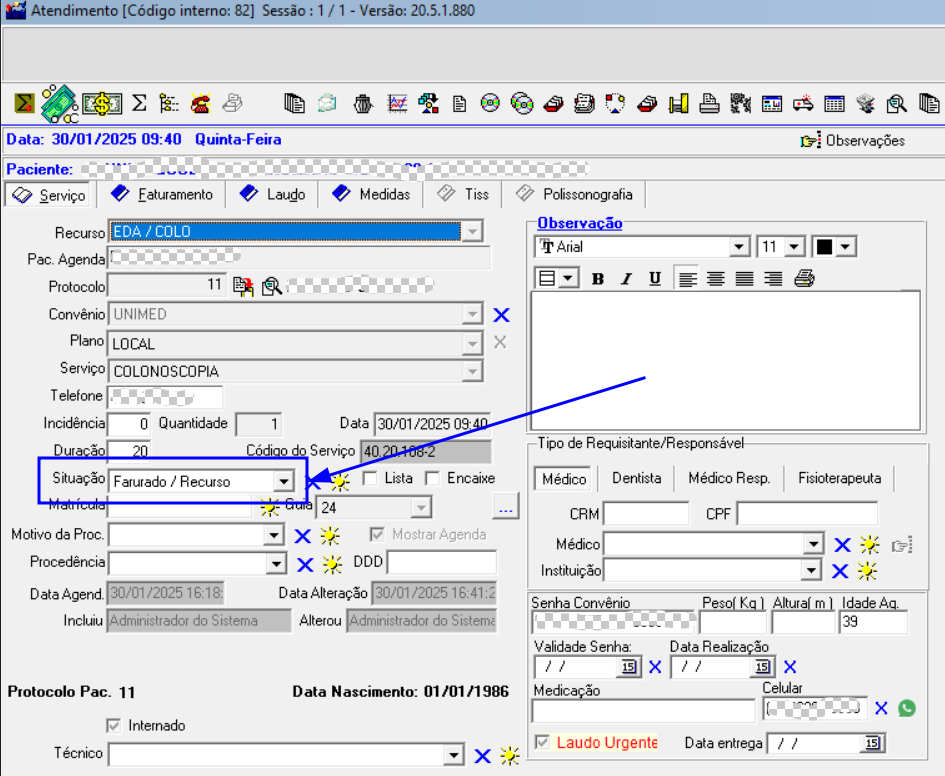Switch to the Laudo tab
The height and width of the screenshot is (776, 945).
point(273,195)
